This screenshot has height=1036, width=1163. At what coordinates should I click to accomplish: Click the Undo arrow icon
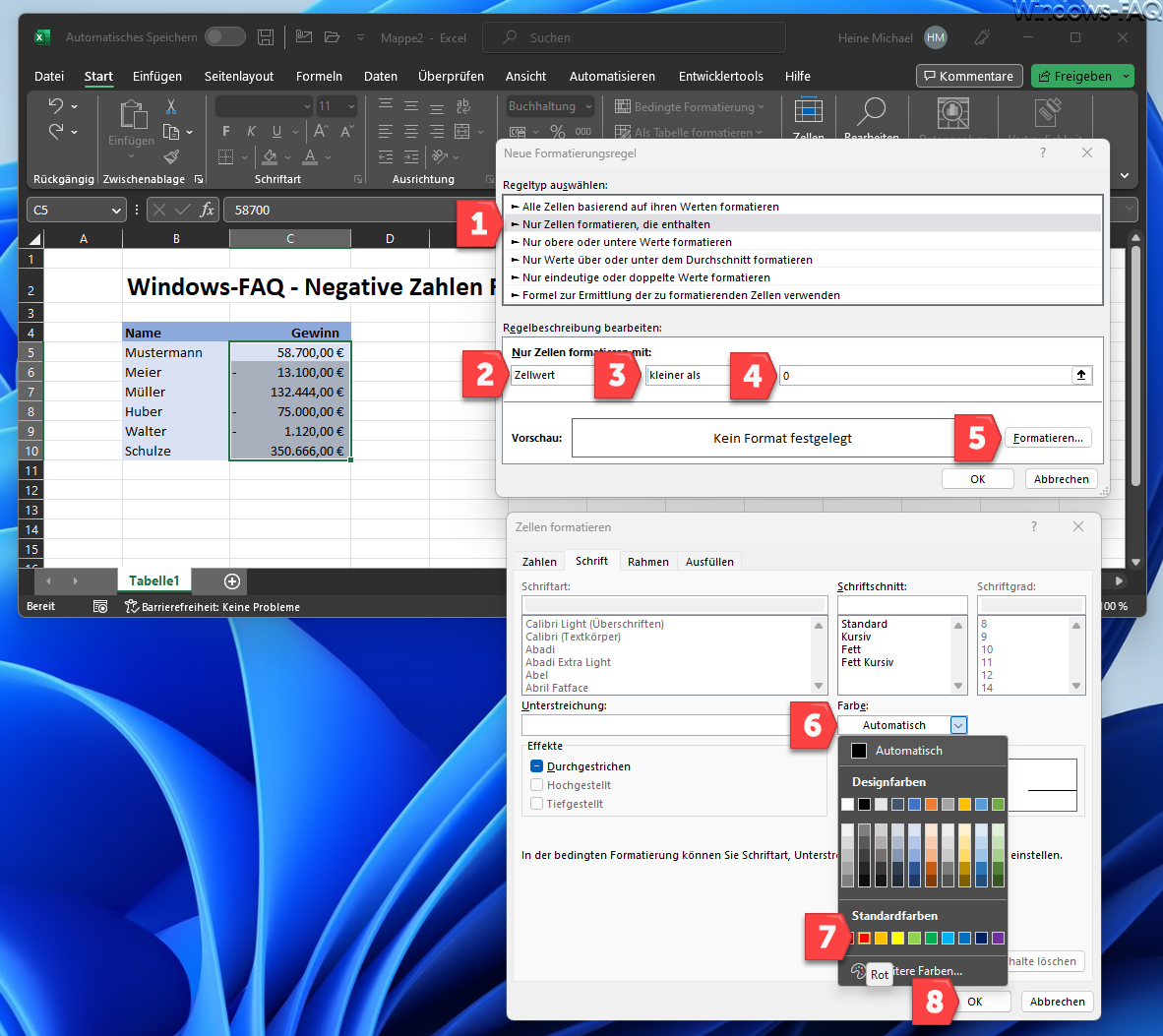[x=56, y=105]
